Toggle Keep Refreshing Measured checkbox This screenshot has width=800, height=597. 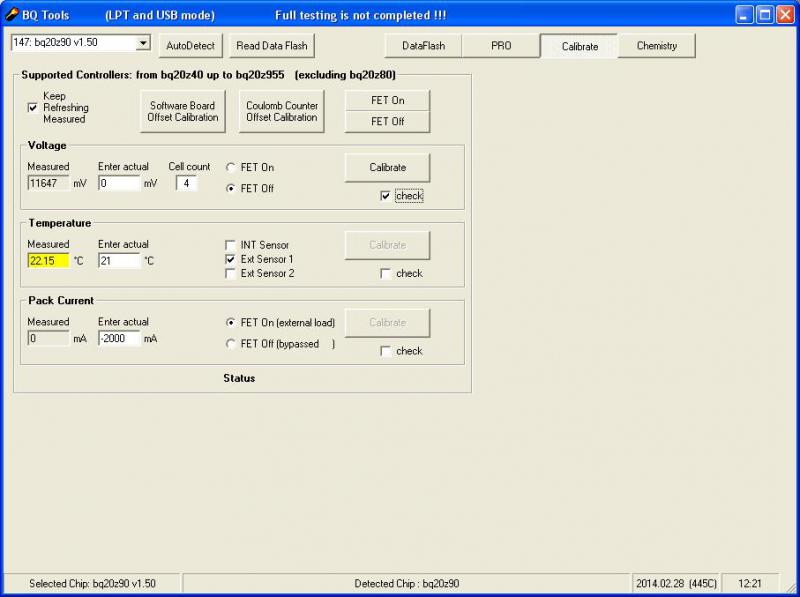click(x=33, y=108)
